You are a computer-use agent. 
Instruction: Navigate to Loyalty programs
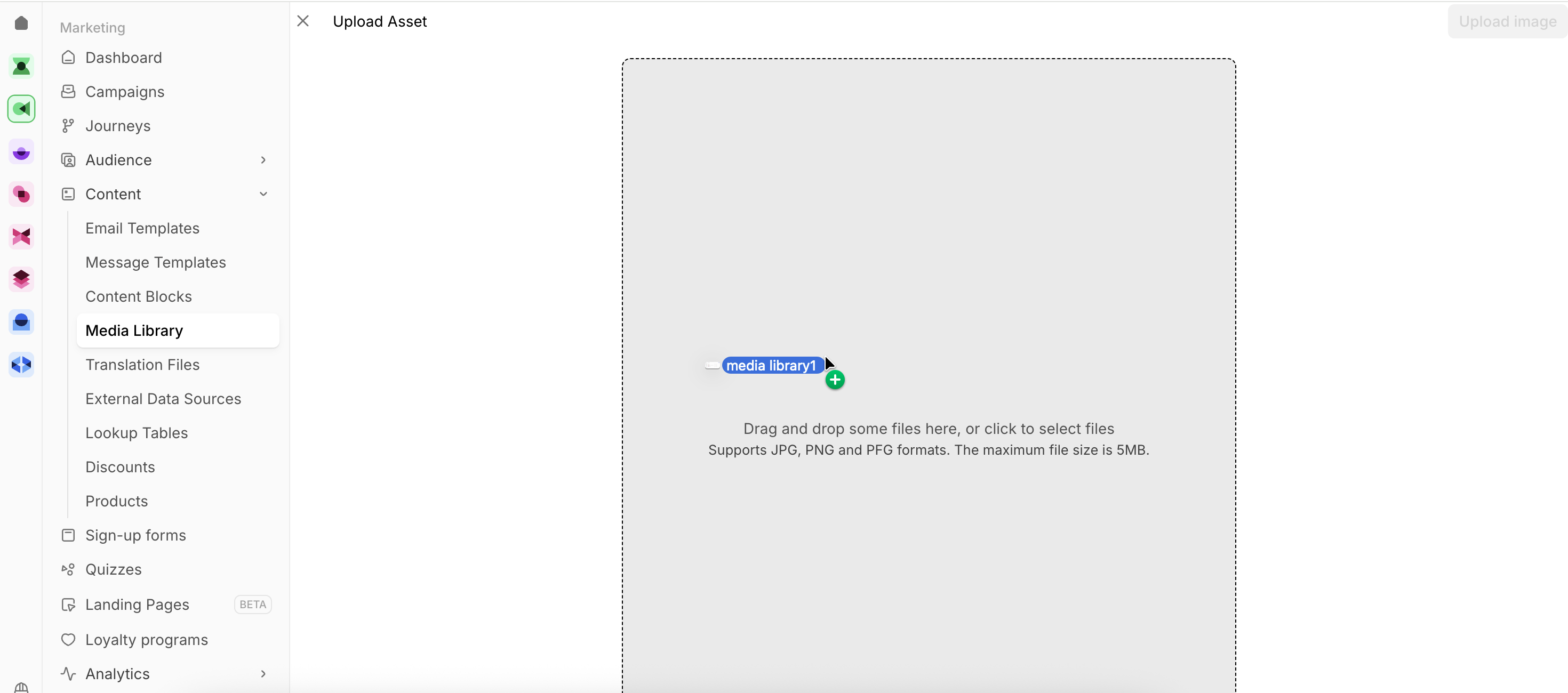point(147,640)
